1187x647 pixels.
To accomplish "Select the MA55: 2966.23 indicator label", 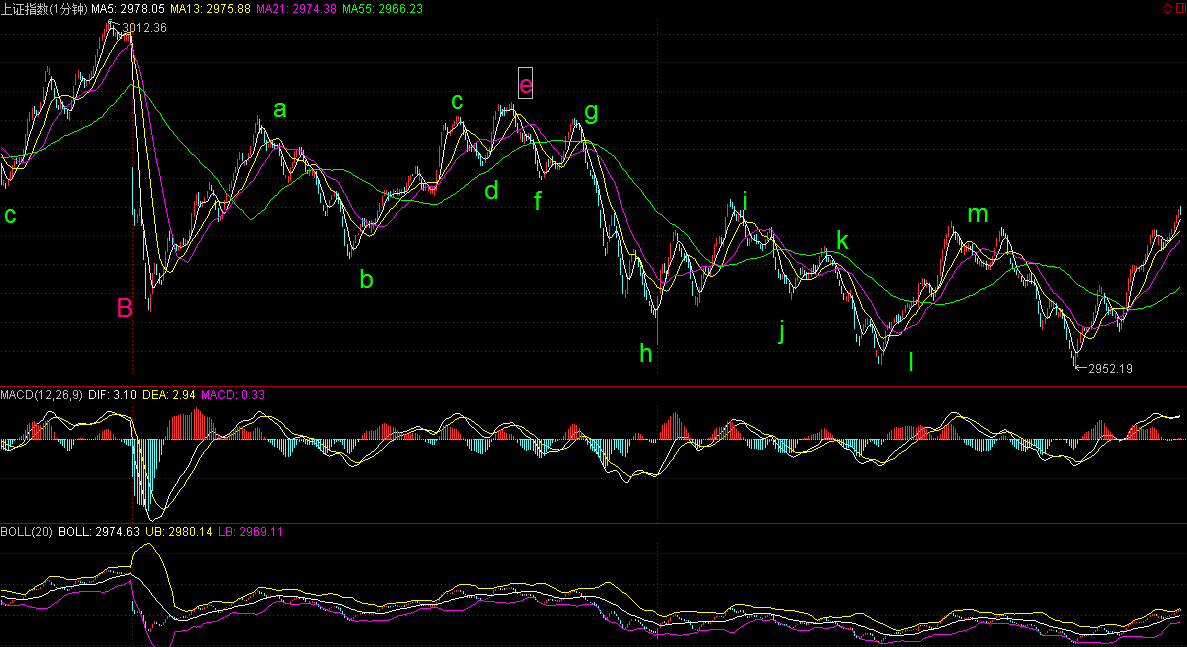I will point(382,9).
